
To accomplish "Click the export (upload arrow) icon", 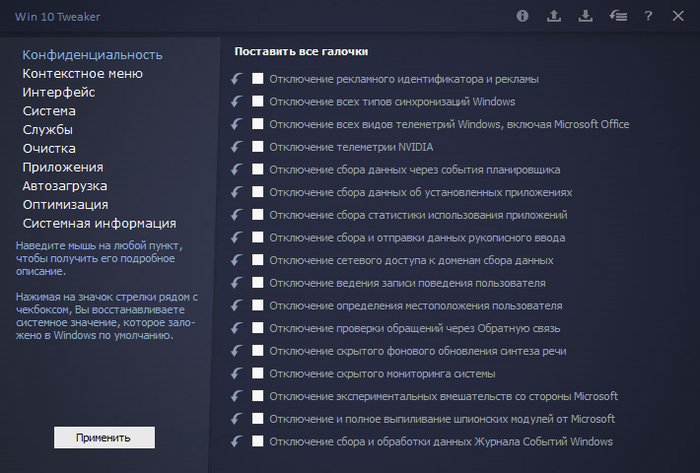I will [554, 16].
